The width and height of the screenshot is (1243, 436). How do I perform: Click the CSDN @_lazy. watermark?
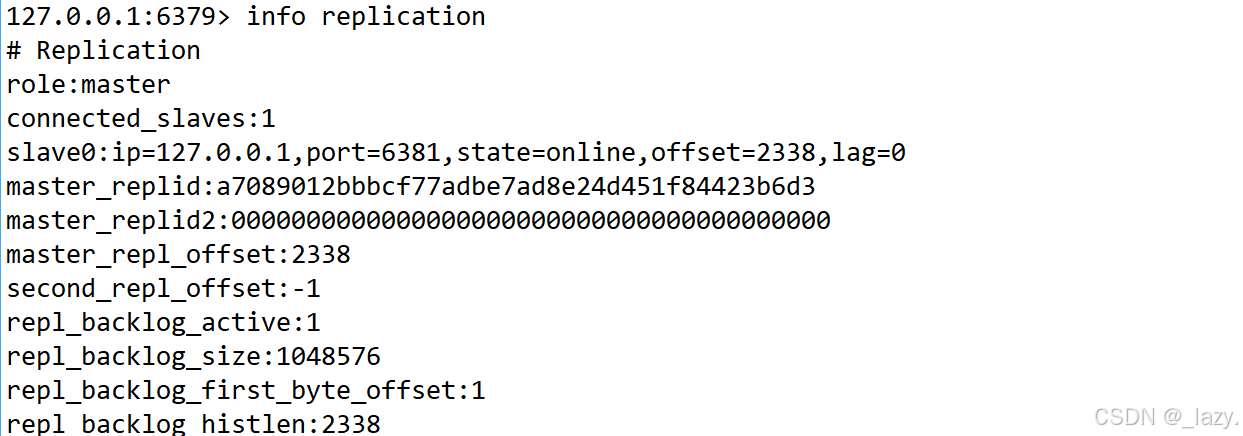click(1166, 416)
